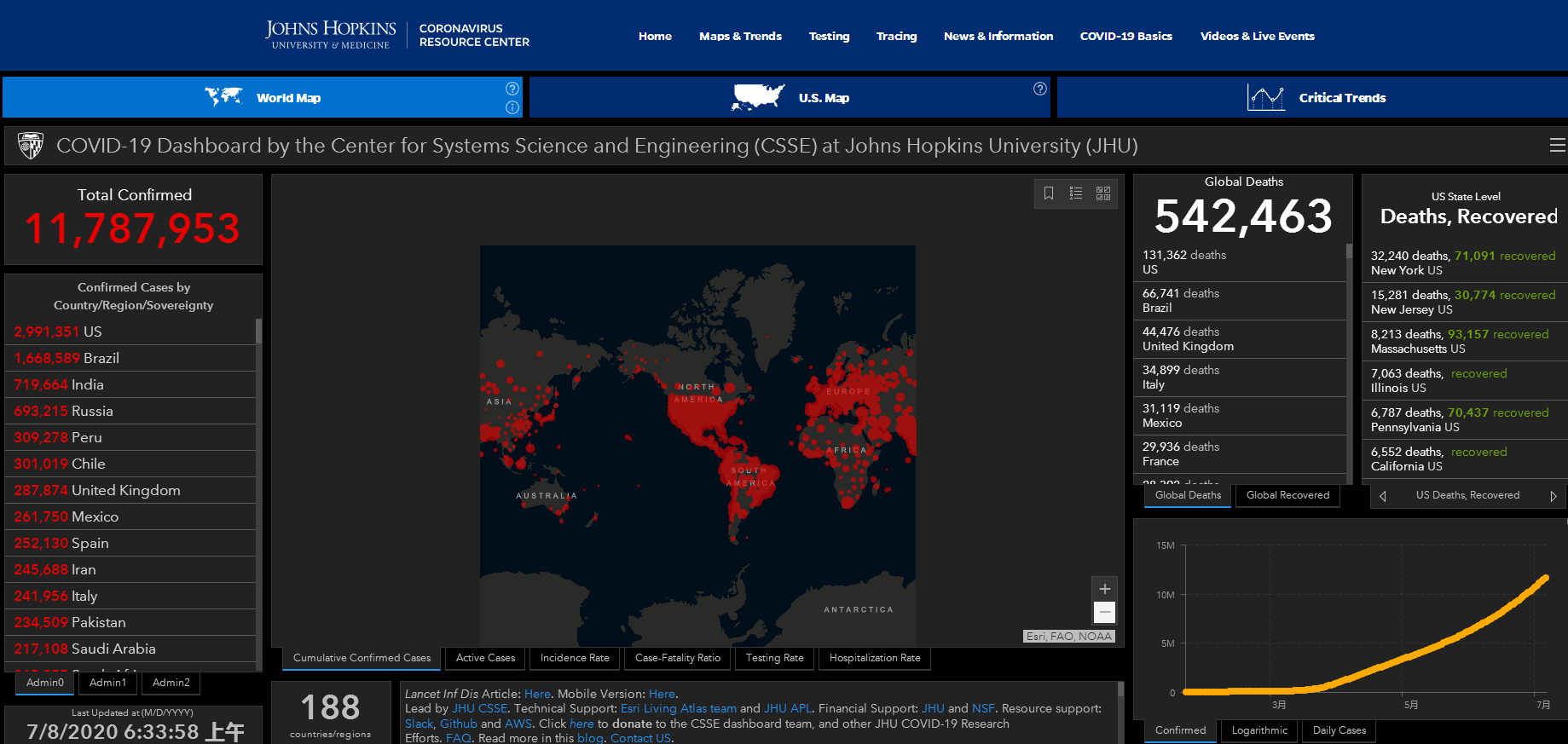Zoom out on the map with minus
This screenshot has height=744, width=1568.
coord(1105,612)
